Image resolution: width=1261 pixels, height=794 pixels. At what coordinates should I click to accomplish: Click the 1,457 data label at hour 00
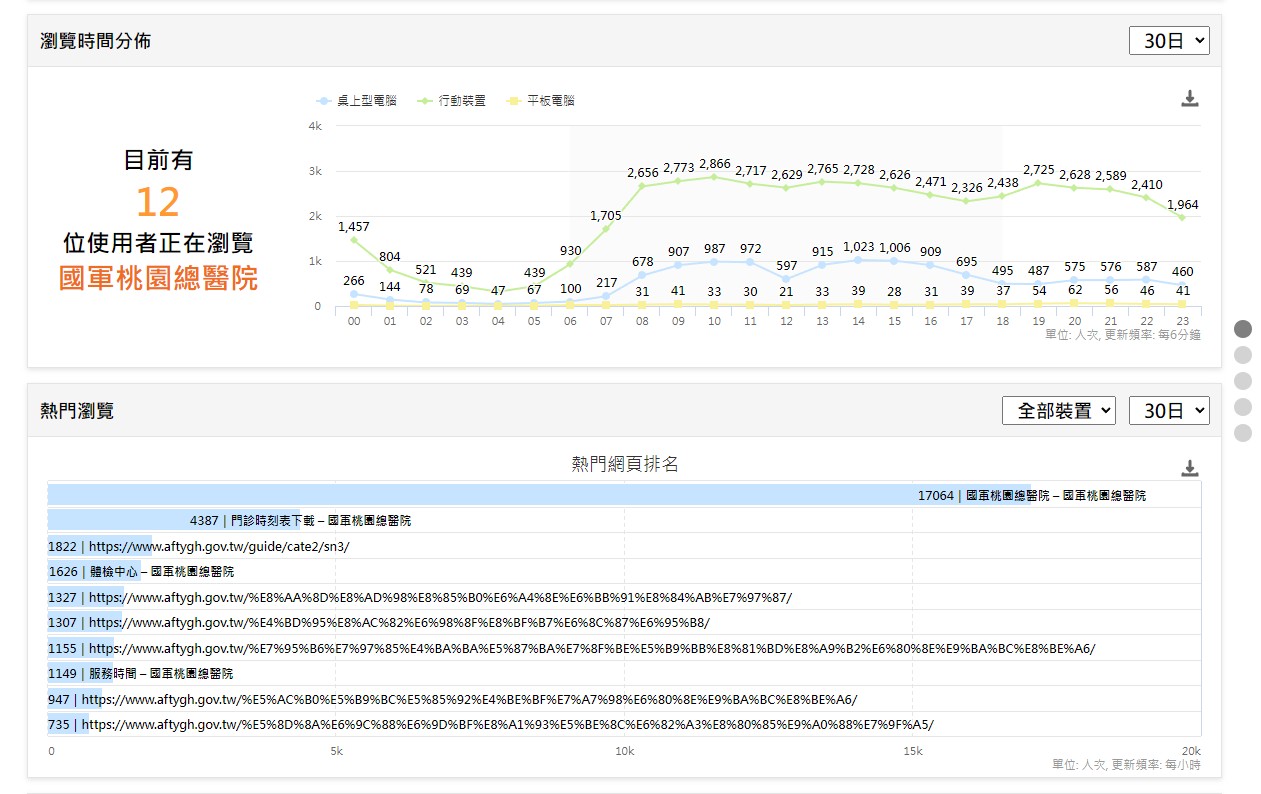354,227
